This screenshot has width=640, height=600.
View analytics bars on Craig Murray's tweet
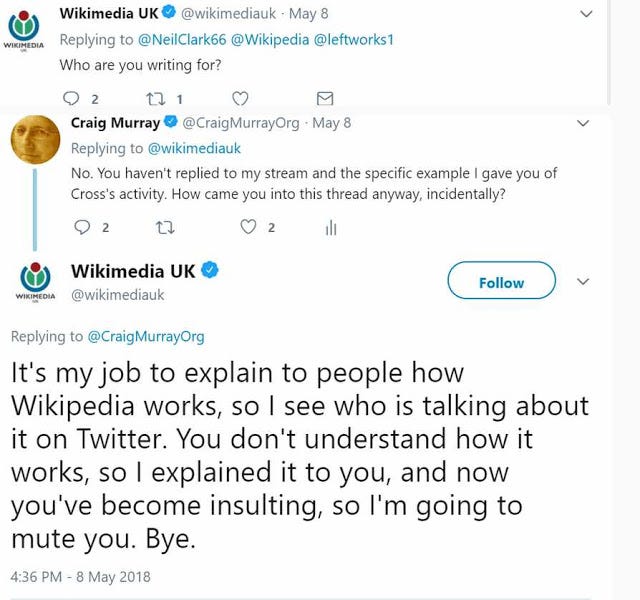click(x=331, y=228)
